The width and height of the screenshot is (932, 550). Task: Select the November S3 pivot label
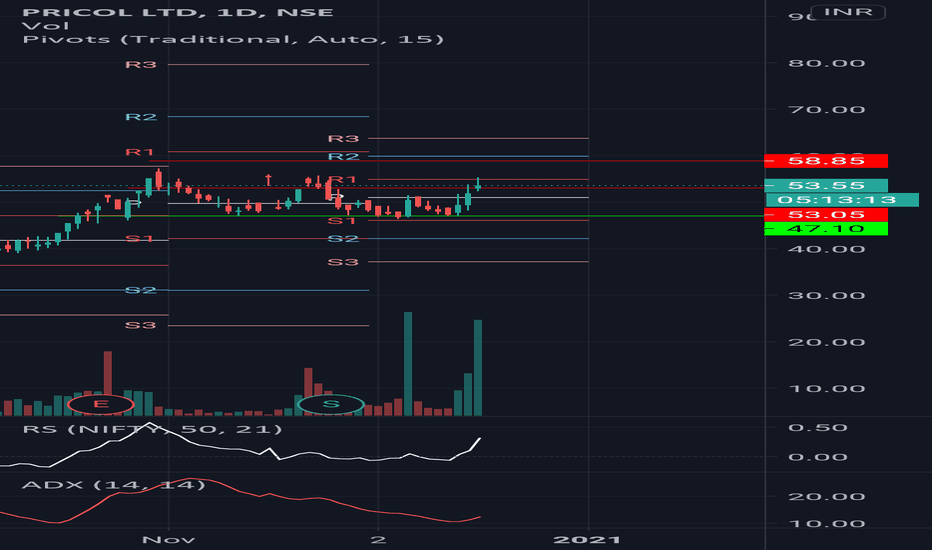point(141,325)
